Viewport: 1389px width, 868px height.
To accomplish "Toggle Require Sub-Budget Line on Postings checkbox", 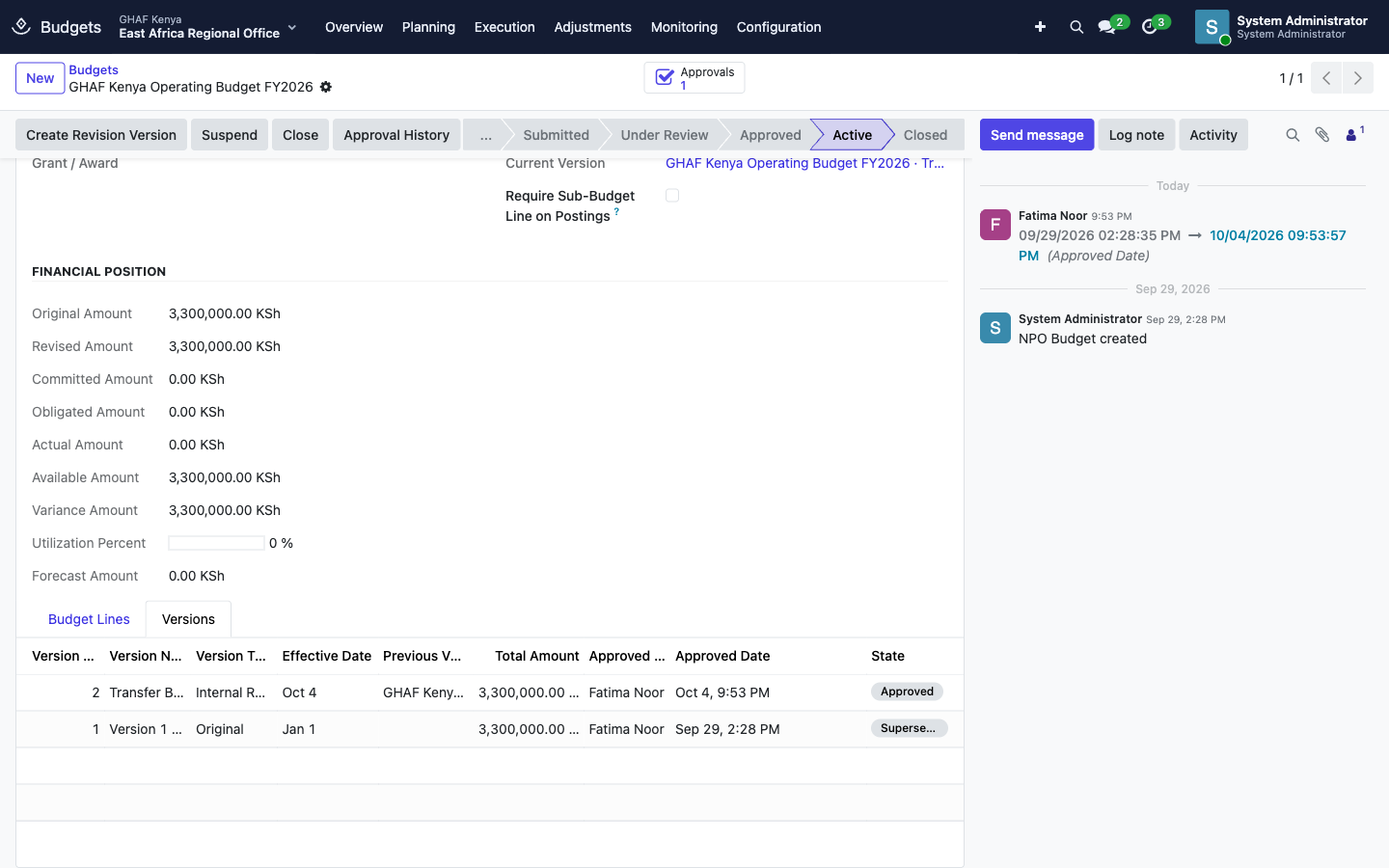I will click(672, 196).
